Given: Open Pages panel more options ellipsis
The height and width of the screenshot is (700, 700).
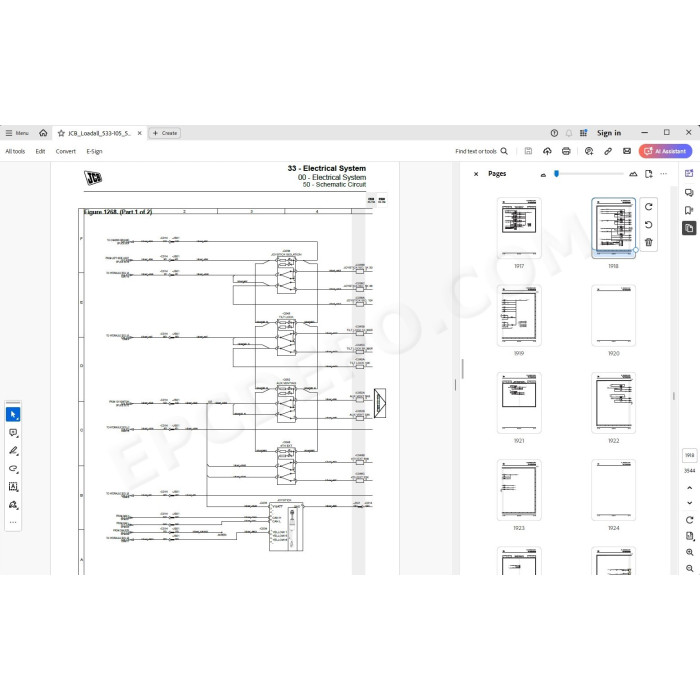Looking at the screenshot, I should 663,174.
